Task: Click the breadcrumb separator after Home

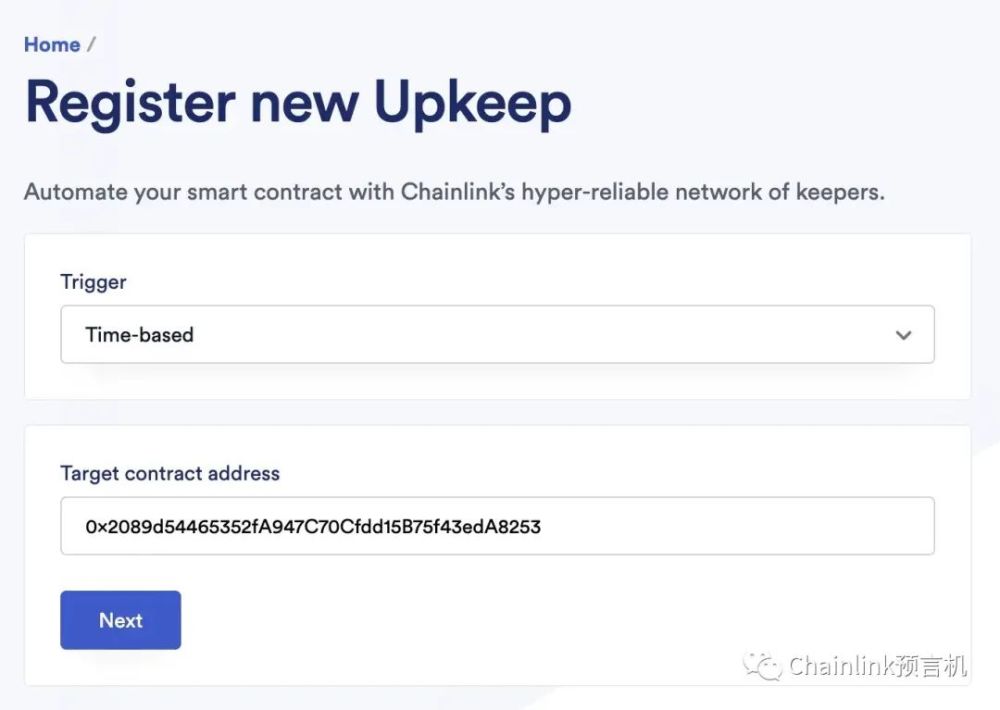Action: pyautogui.click(x=89, y=44)
